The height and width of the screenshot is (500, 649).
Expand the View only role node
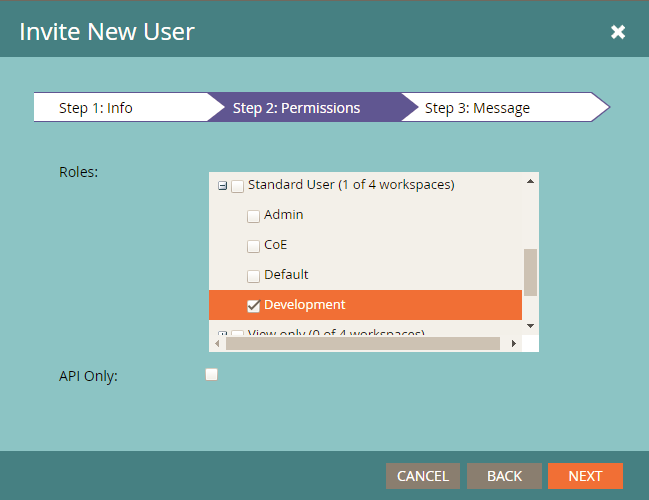coord(222,334)
